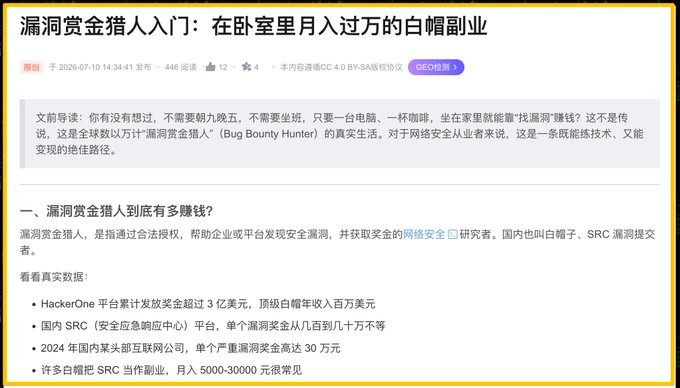This screenshot has width=680, height=388.
Task: Click the favorite count 4
Action: coord(256,67)
